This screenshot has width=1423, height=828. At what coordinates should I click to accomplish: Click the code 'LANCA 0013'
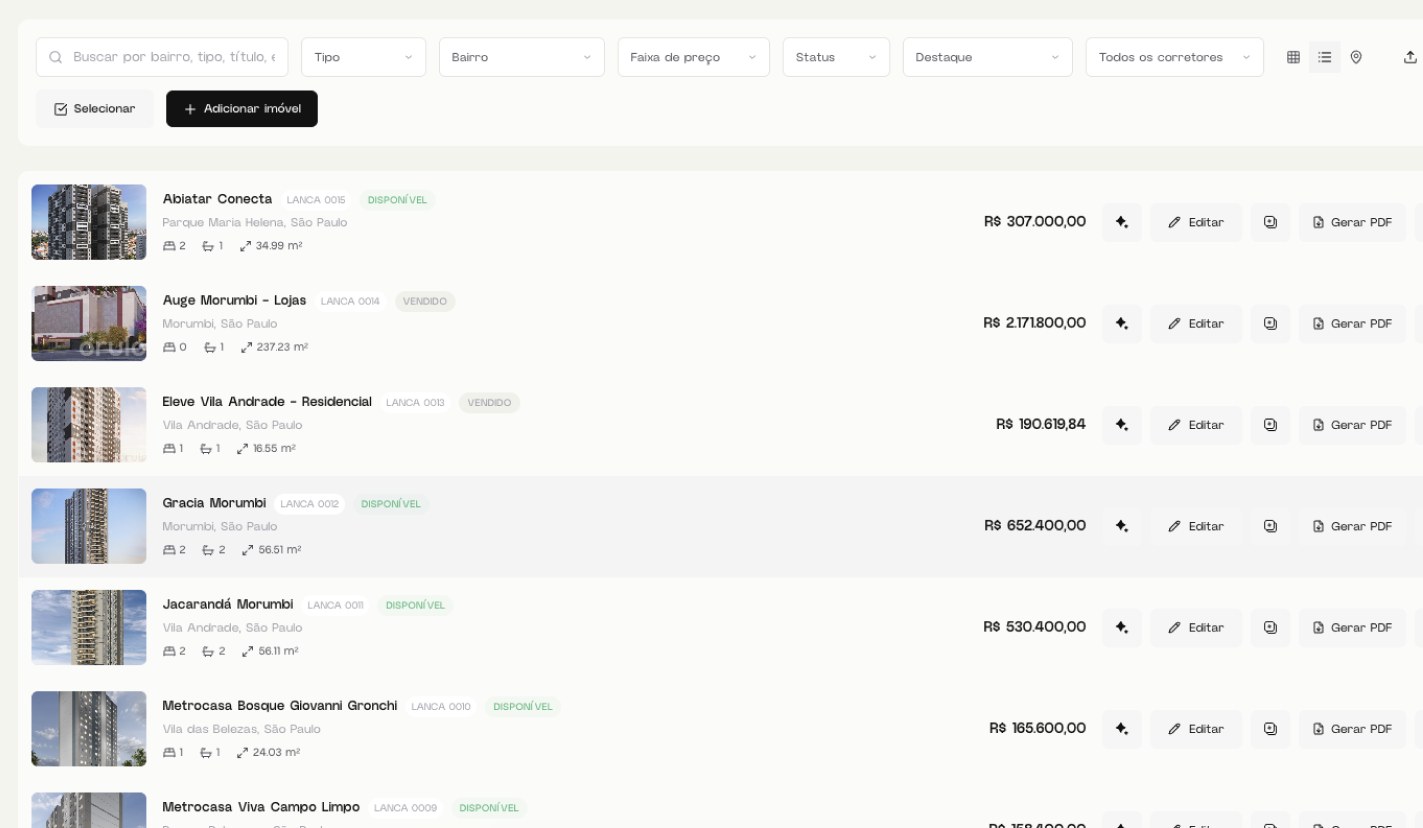pos(415,403)
